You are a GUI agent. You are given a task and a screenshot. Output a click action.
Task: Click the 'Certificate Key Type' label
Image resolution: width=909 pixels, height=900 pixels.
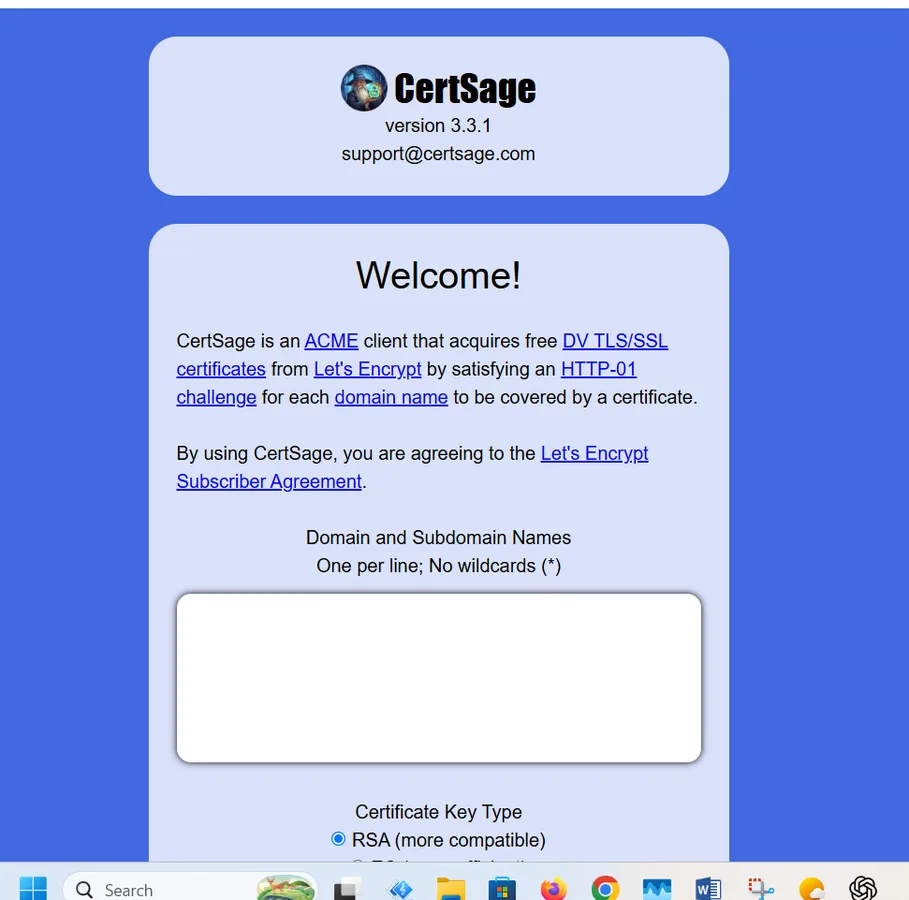coord(438,812)
